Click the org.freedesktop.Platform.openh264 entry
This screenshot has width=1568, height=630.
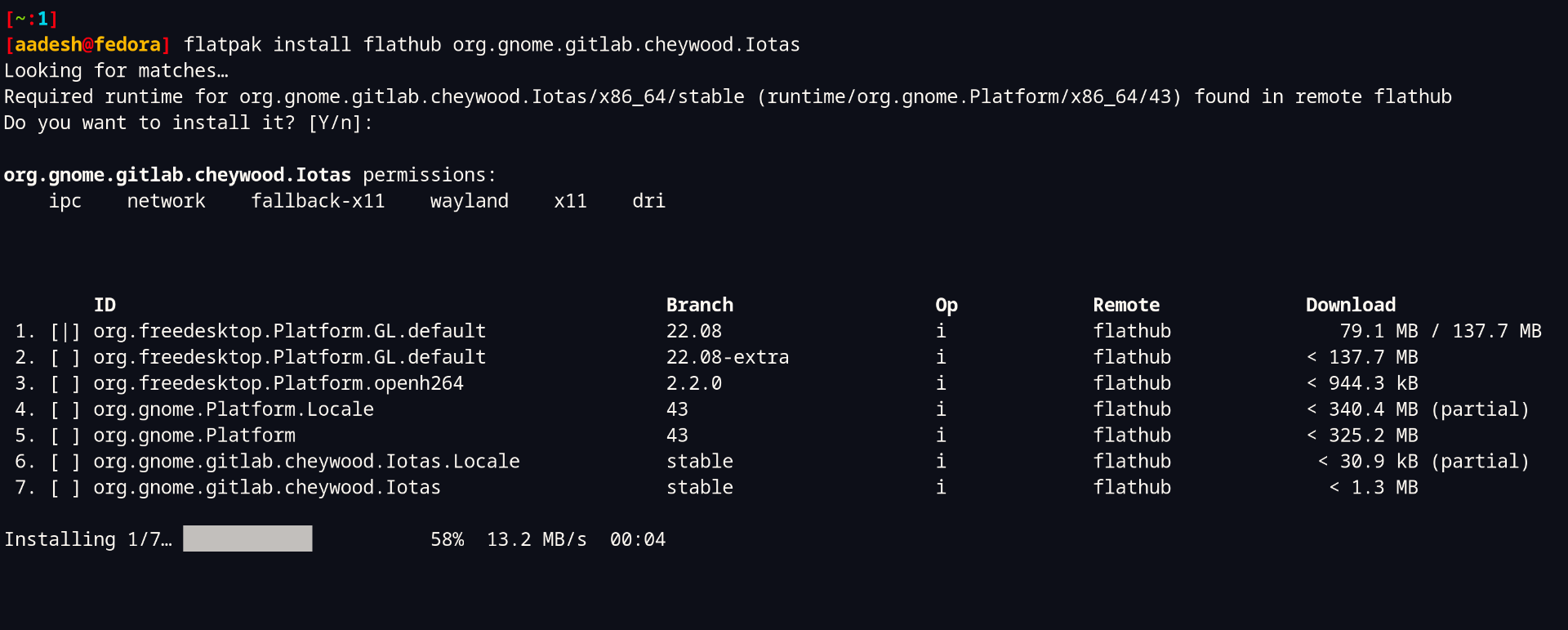pyautogui.click(x=278, y=383)
